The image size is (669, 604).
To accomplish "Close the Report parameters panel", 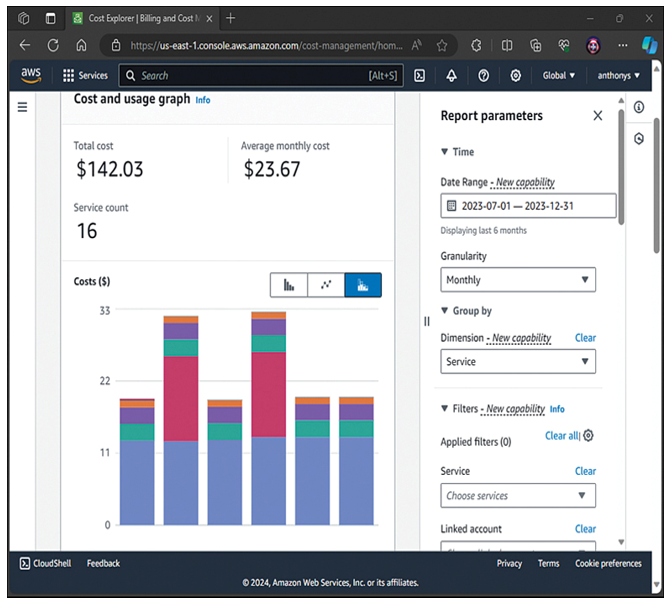I will pyautogui.click(x=598, y=116).
